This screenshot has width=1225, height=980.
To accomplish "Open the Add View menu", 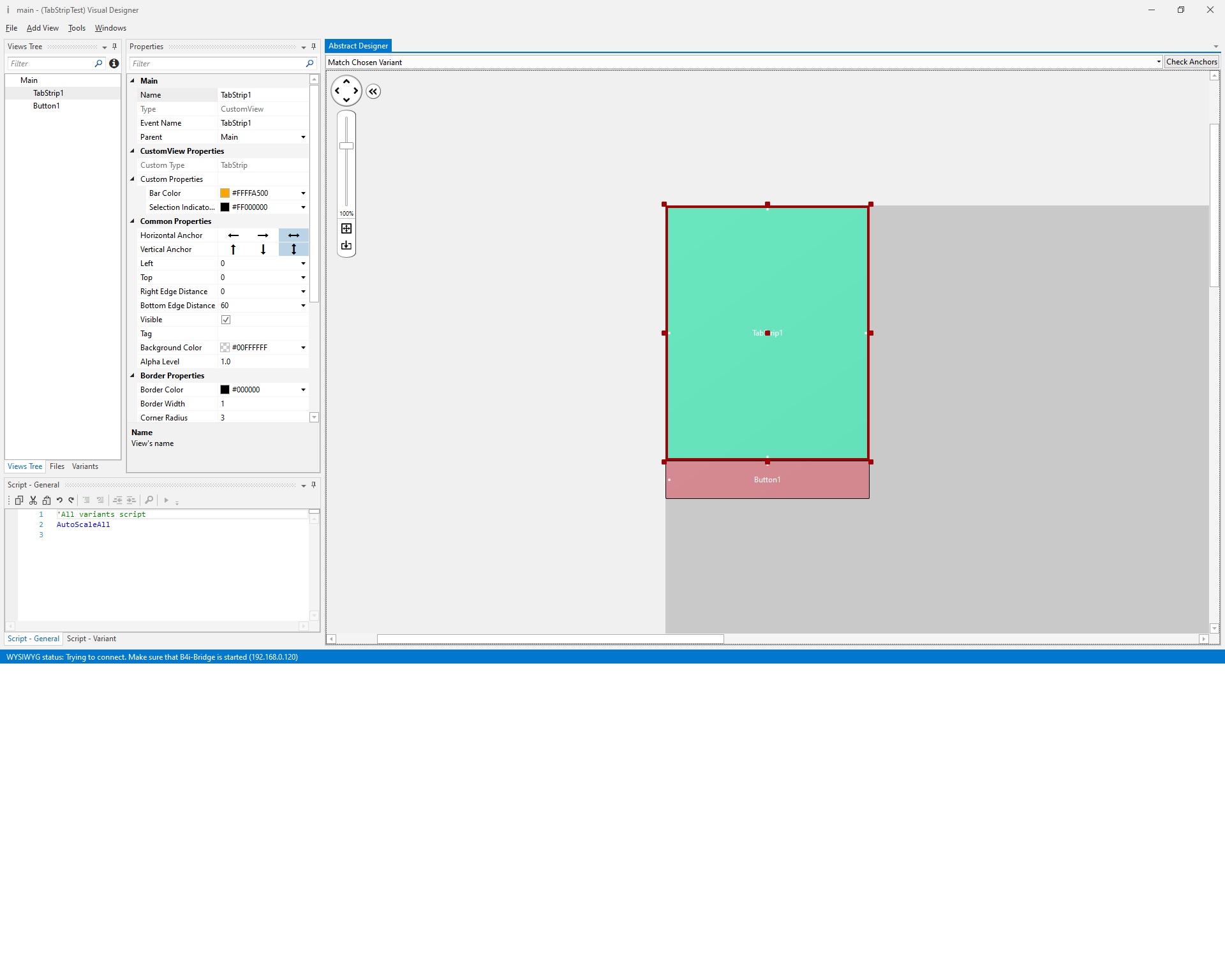I will click(42, 28).
